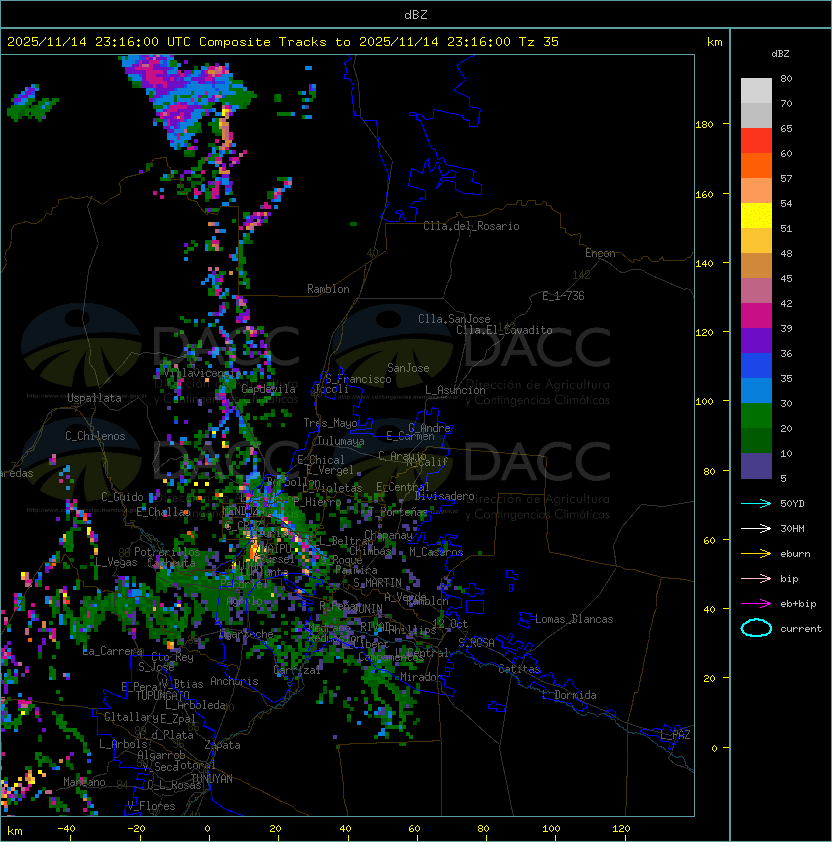
Task: Click the L_Asuncion place label
Action: pyautogui.click(x=455, y=390)
